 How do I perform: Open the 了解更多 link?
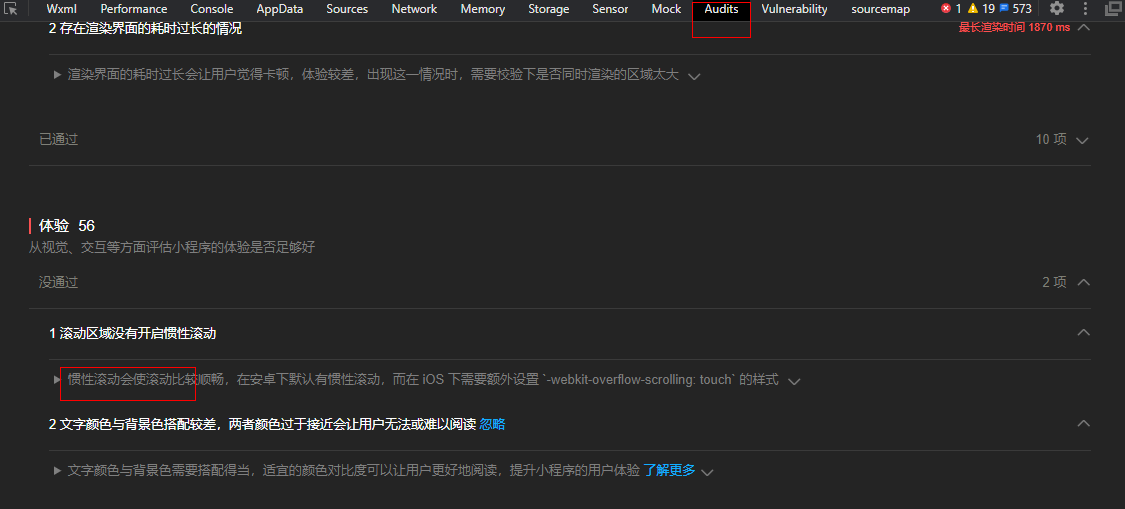coord(669,470)
